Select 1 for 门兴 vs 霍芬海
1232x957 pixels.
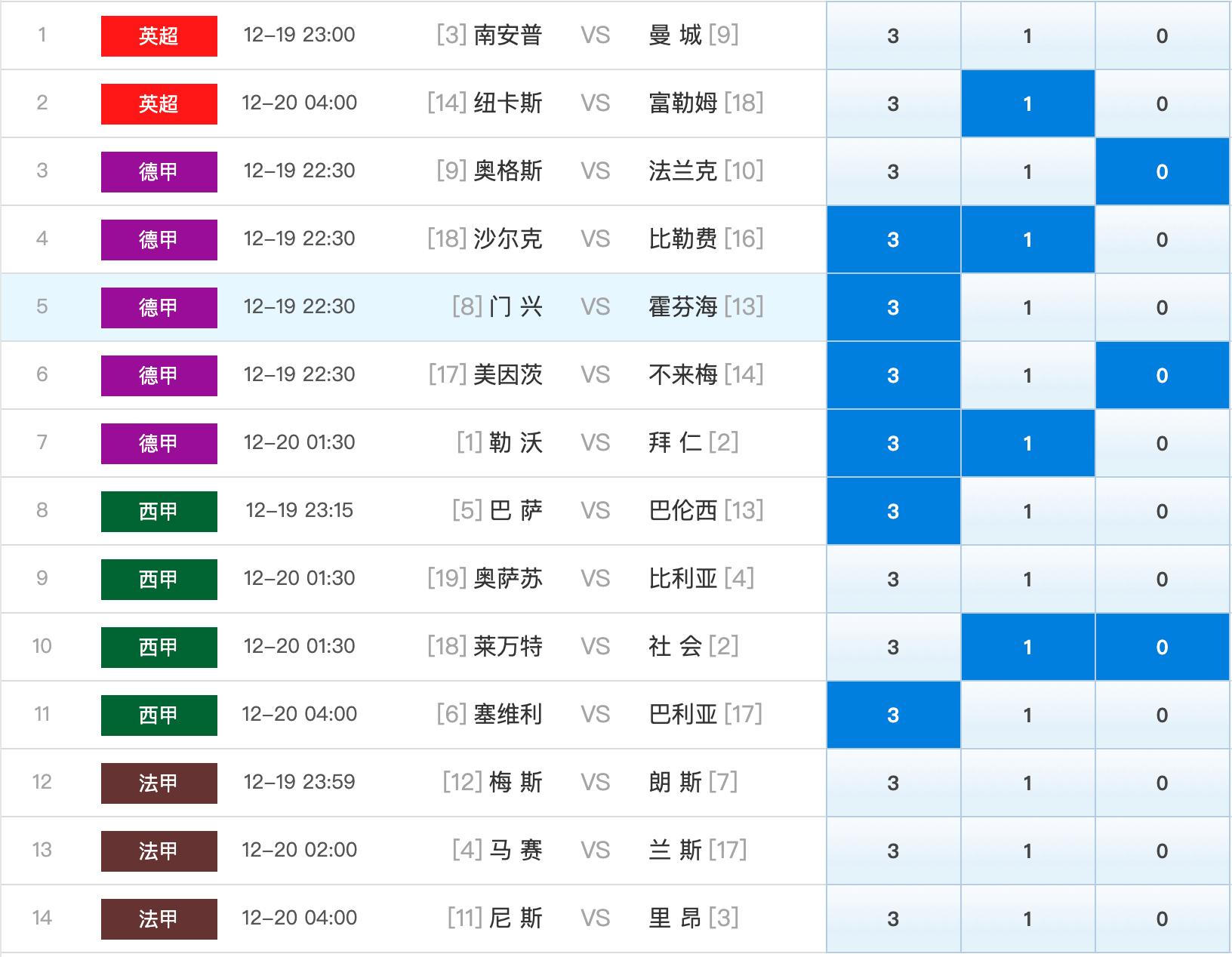coord(1028,307)
